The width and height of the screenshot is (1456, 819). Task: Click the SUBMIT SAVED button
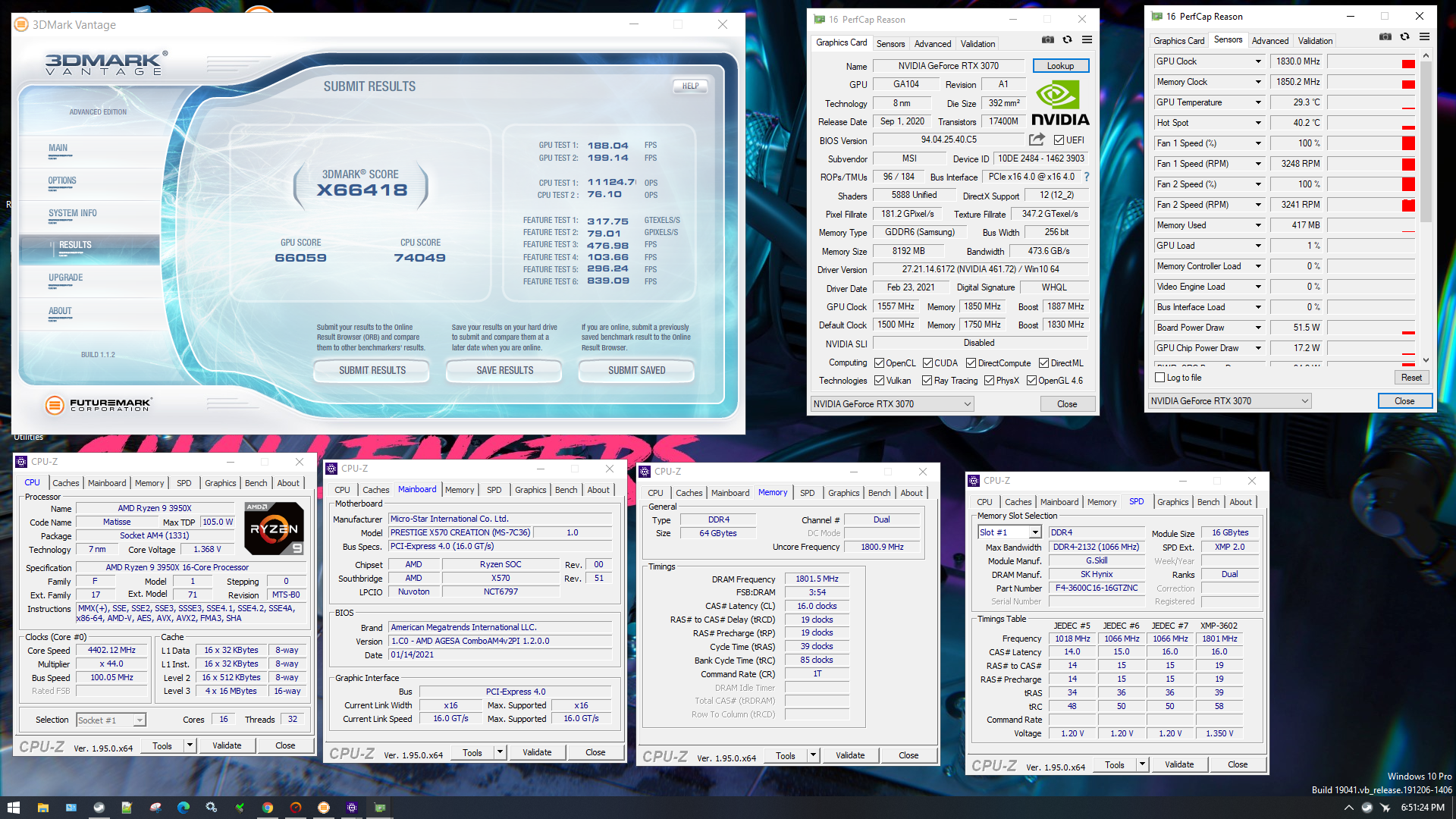[x=636, y=370]
